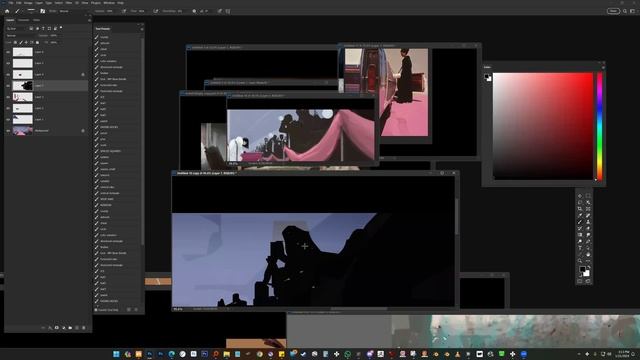Create a new tool preset icon
Image resolution: width=640 pixels, height=360 pixels.
(129, 310)
